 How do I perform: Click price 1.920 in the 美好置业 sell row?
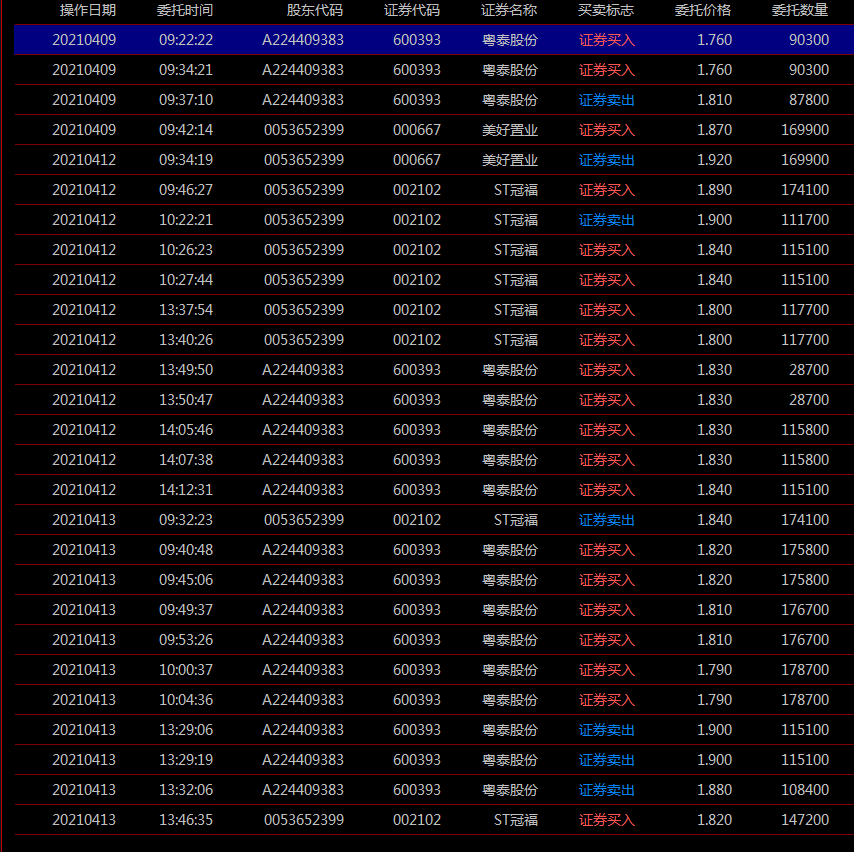715,160
